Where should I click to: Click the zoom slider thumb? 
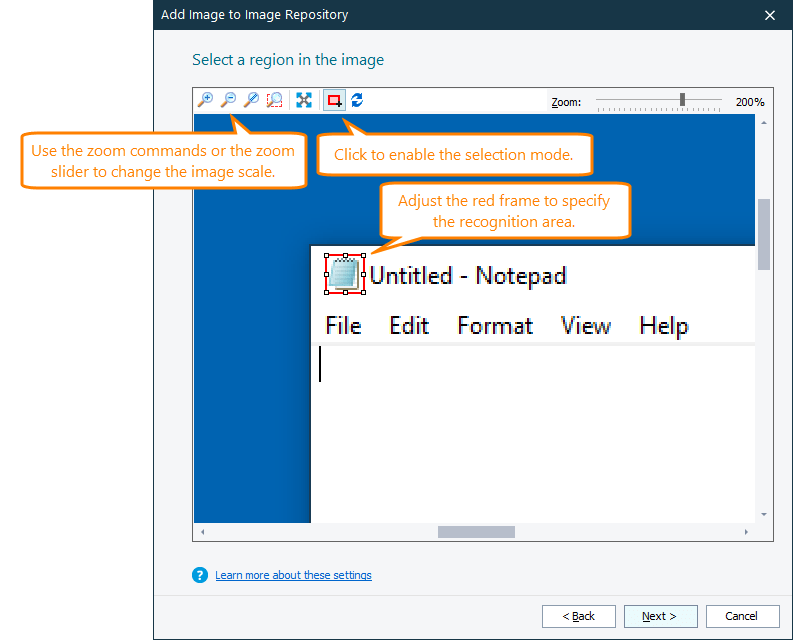click(x=682, y=100)
